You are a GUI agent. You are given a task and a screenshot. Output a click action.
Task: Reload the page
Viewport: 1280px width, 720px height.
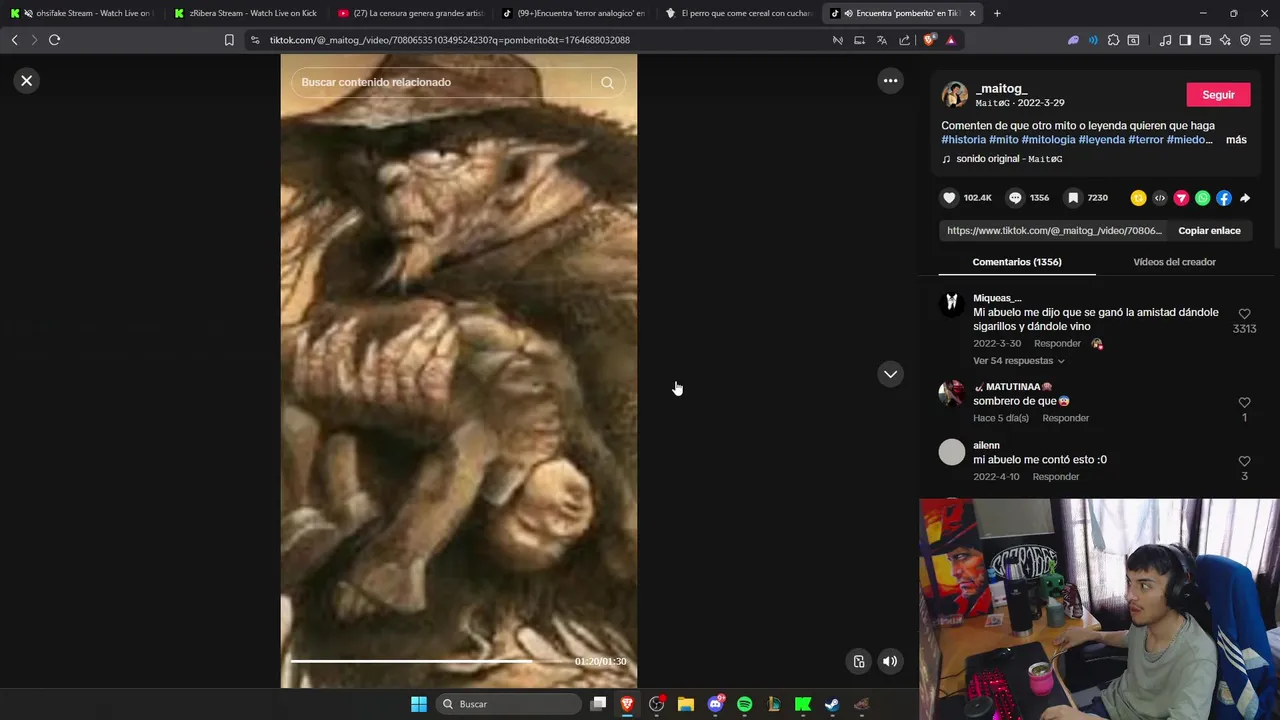point(54,40)
